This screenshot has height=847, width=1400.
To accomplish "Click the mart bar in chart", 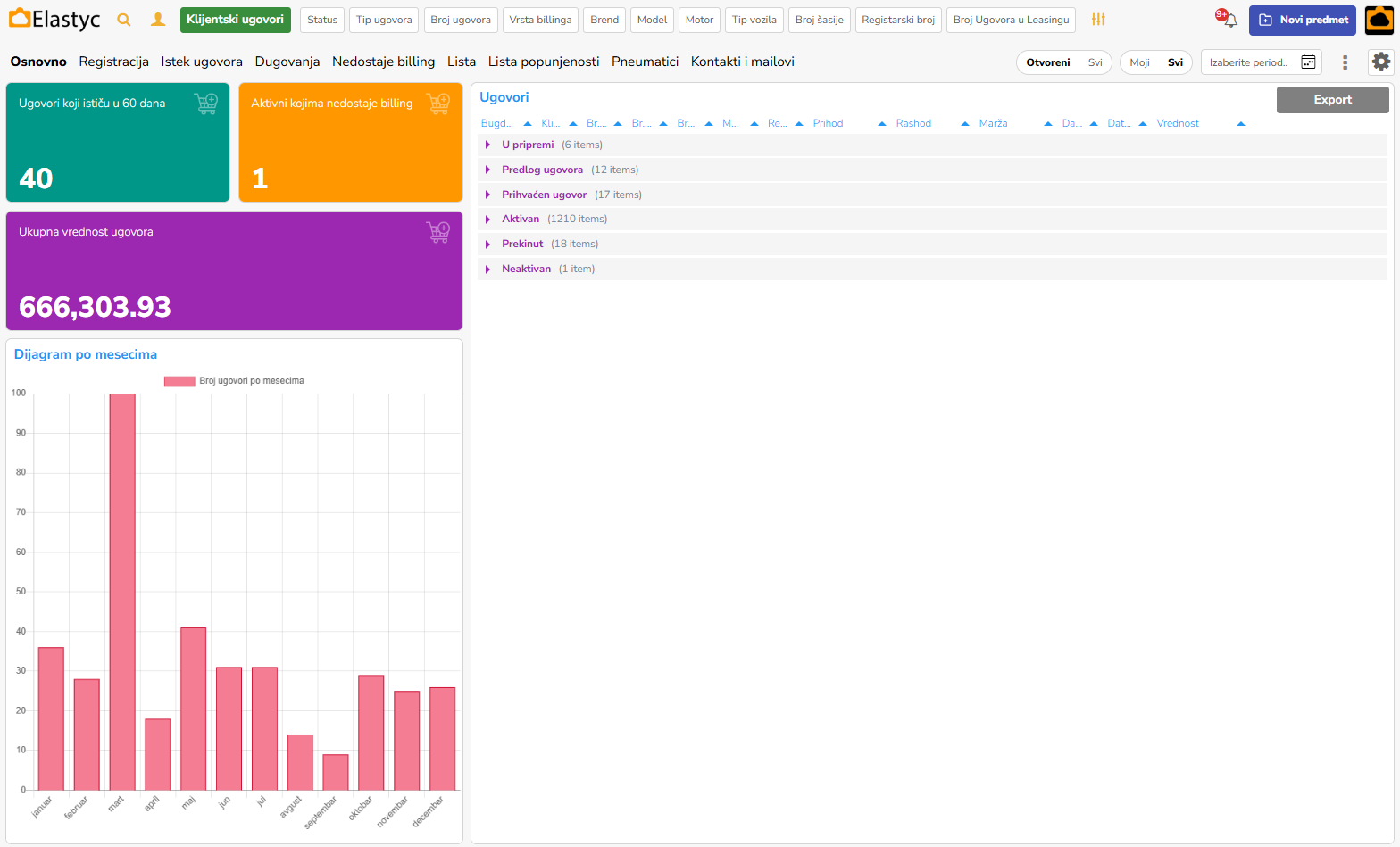I will point(122,592).
